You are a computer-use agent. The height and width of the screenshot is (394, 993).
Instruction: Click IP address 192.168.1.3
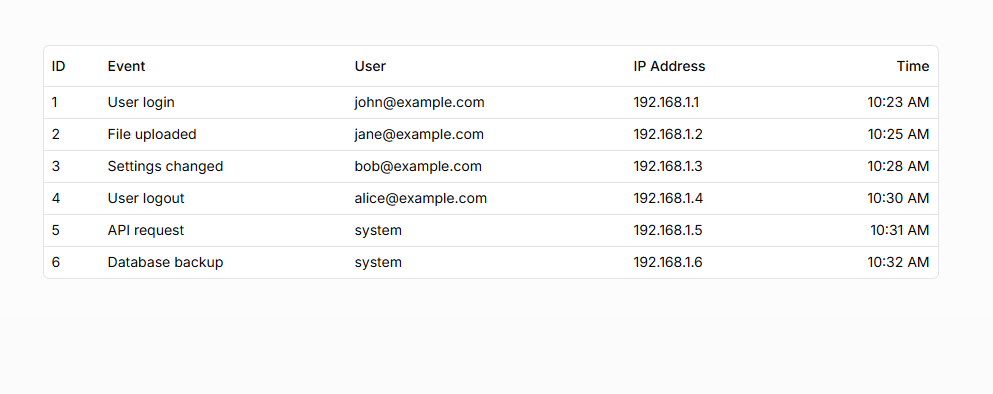pyautogui.click(x=668, y=167)
